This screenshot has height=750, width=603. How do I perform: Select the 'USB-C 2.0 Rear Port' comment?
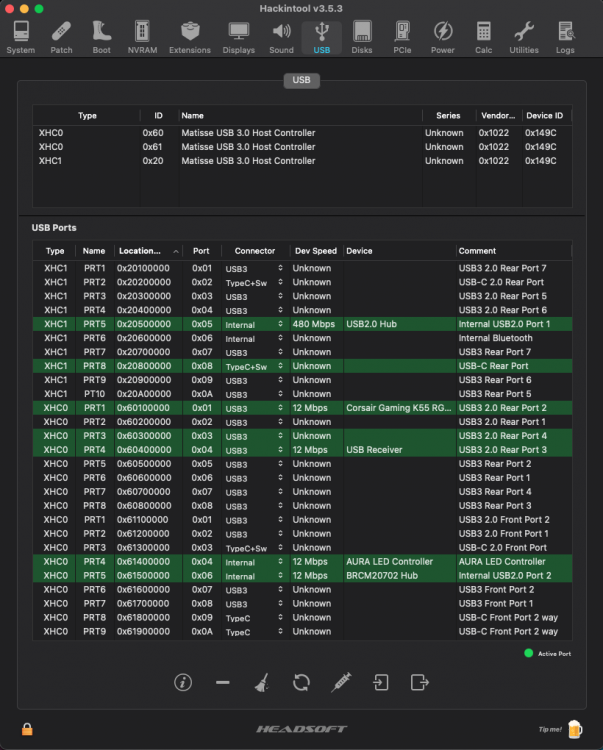pyautogui.click(x=501, y=282)
